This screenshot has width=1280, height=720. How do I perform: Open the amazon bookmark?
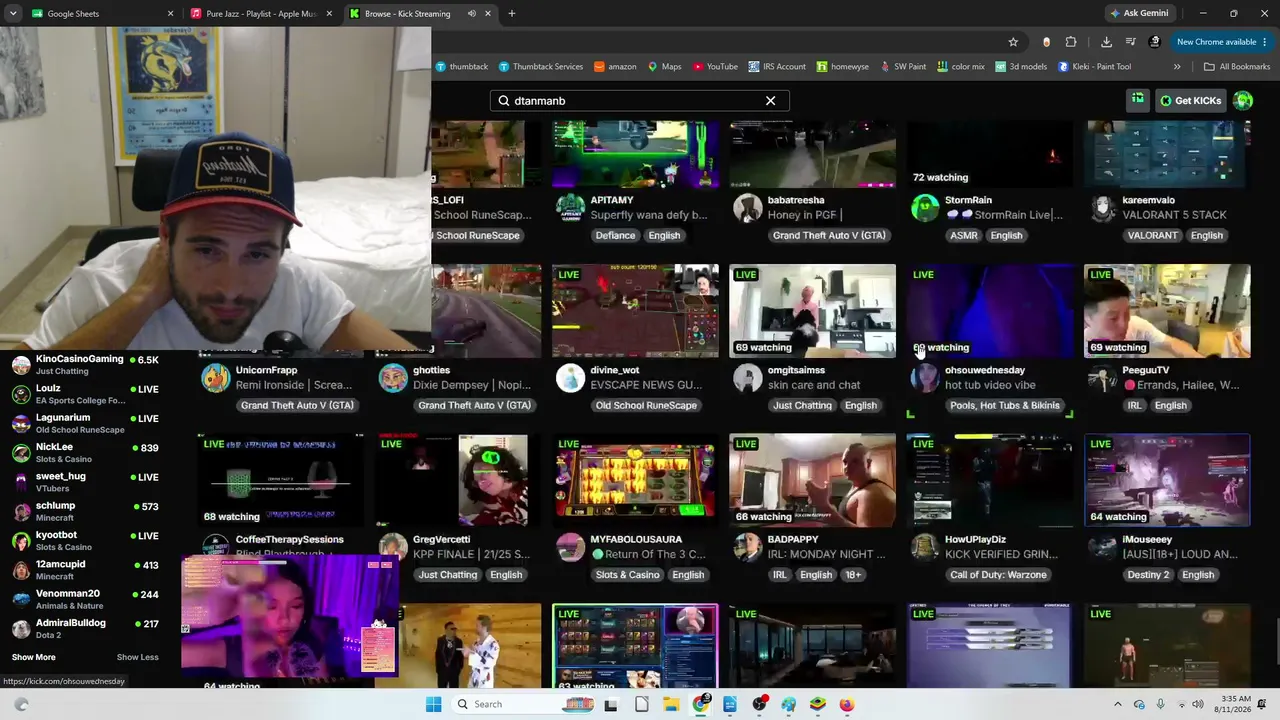click(x=615, y=67)
